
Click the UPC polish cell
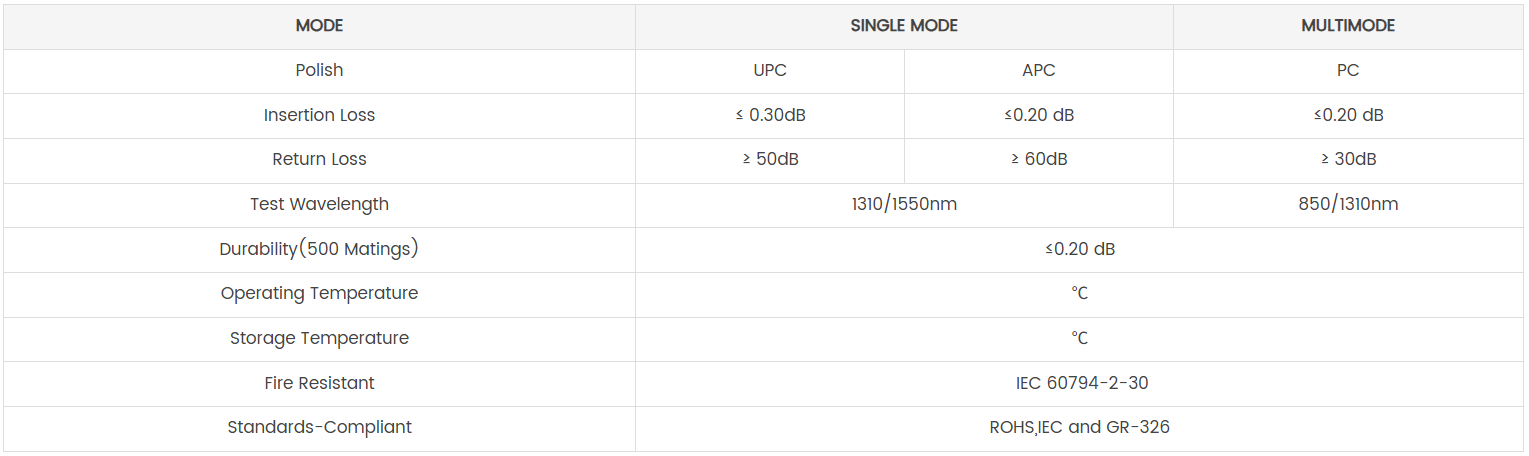[x=770, y=70]
